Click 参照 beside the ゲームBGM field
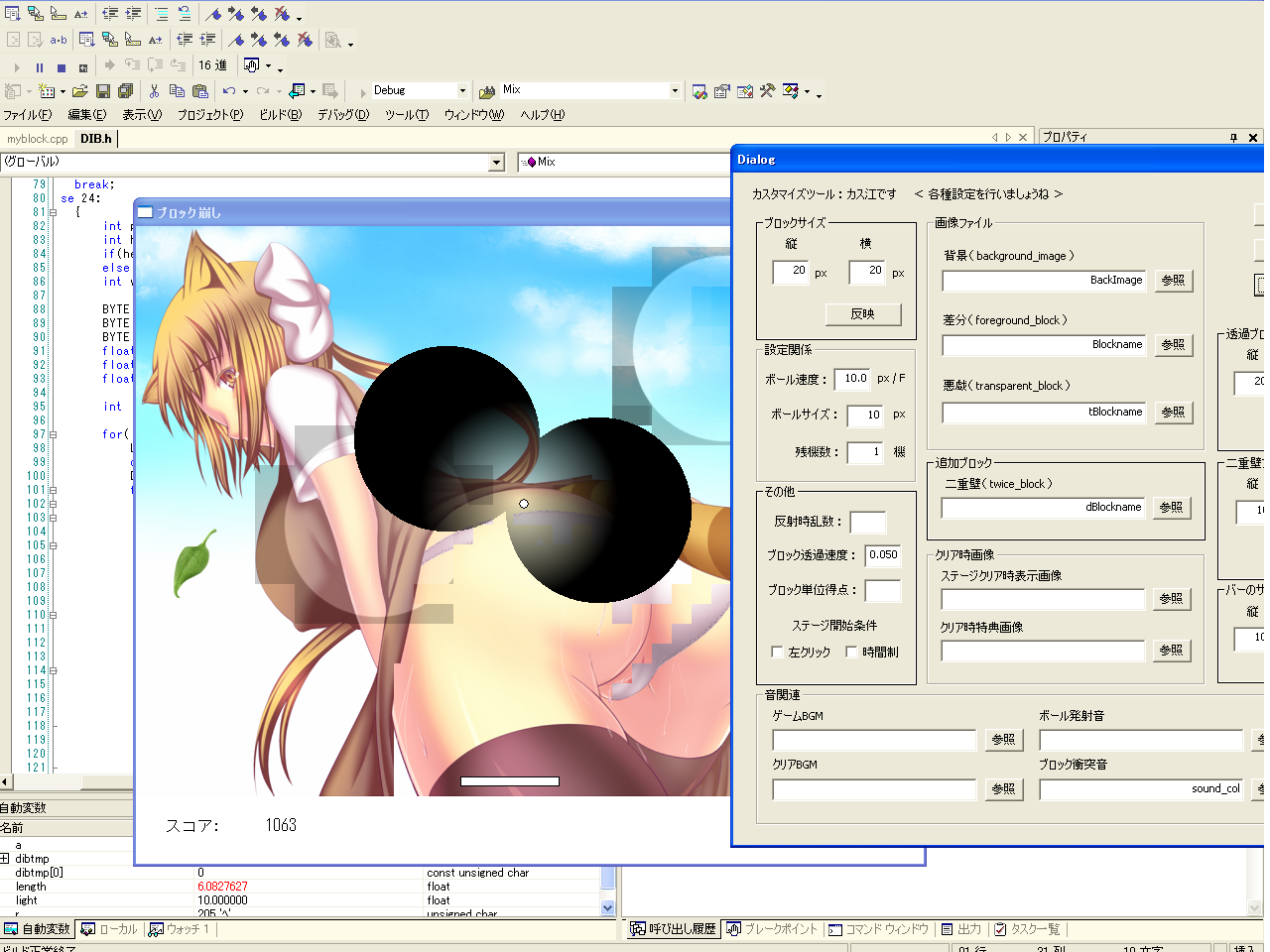The image size is (1270, 952). [1003, 740]
